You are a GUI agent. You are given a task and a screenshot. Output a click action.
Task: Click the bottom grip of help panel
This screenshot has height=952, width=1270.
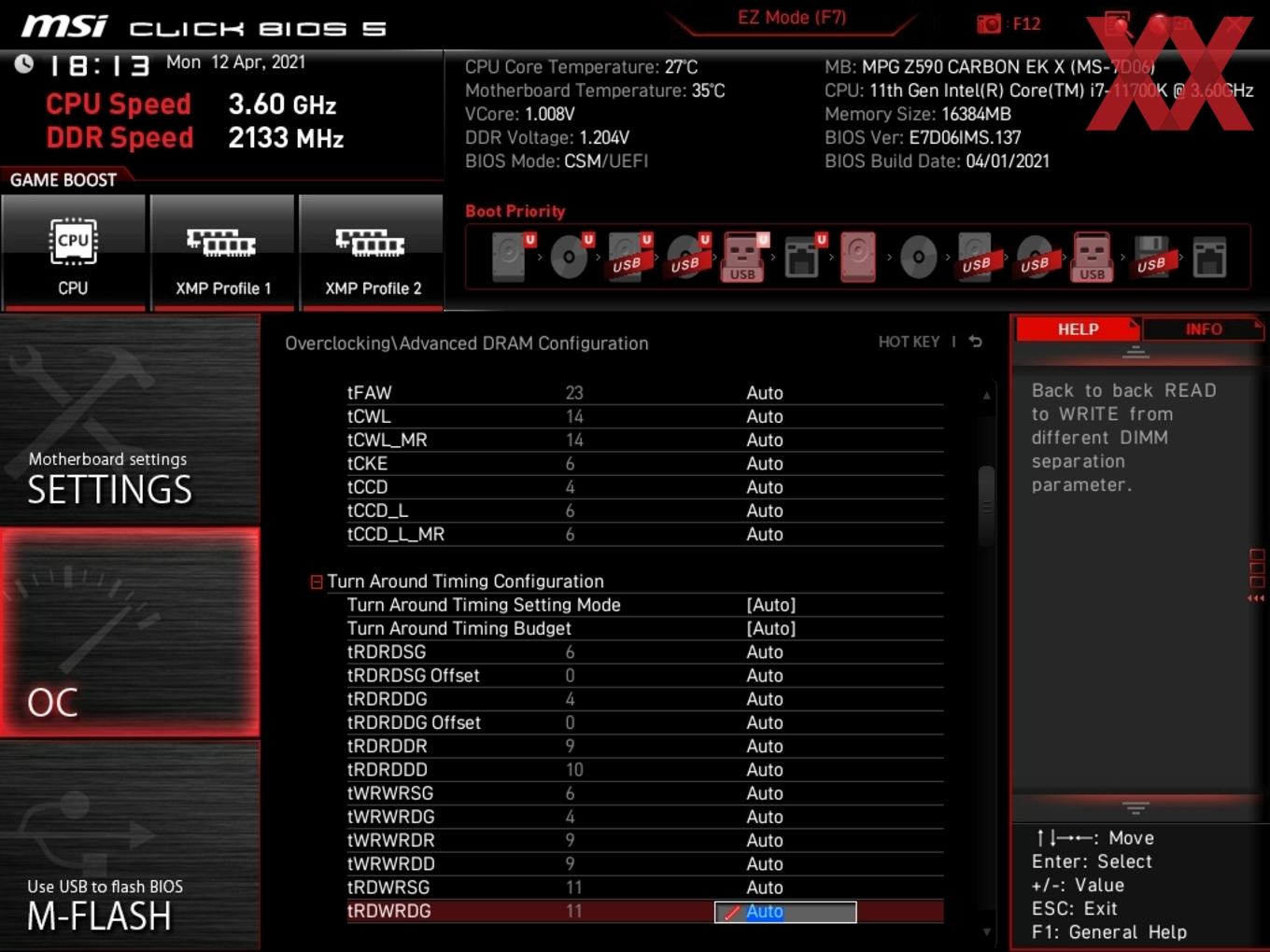pos(1136,808)
